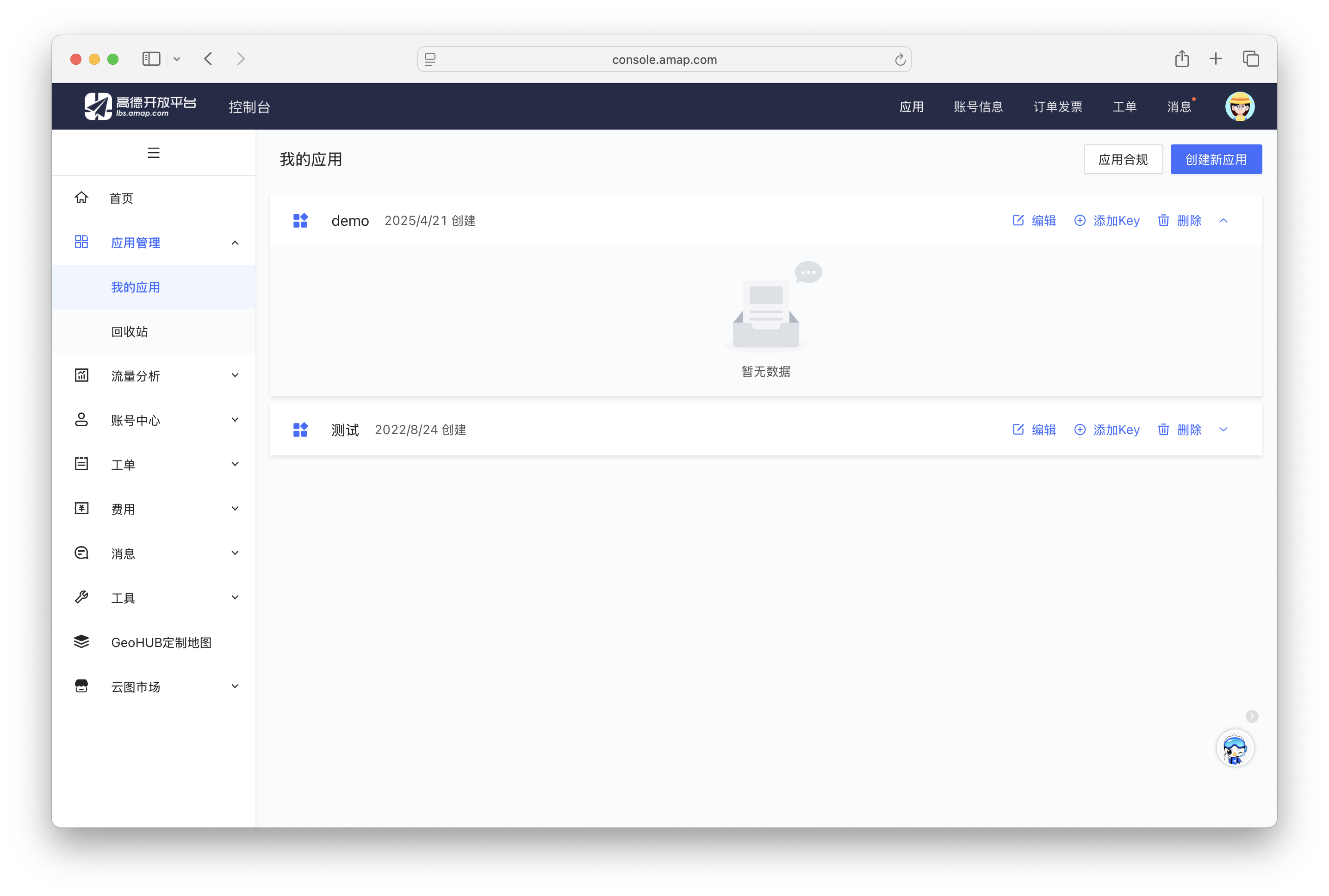Expand the 流量分析 sidebar menu
The width and height of the screenshot is (1329, 896).
[235, 375]
